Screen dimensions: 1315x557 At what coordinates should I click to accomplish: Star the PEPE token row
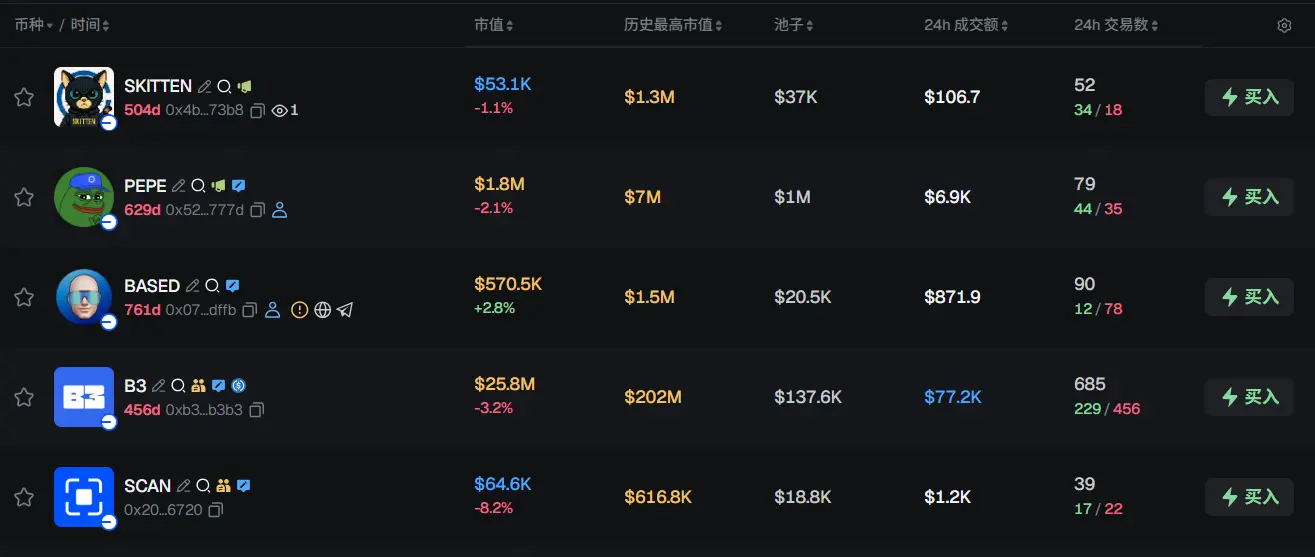(x=24, y=197)
